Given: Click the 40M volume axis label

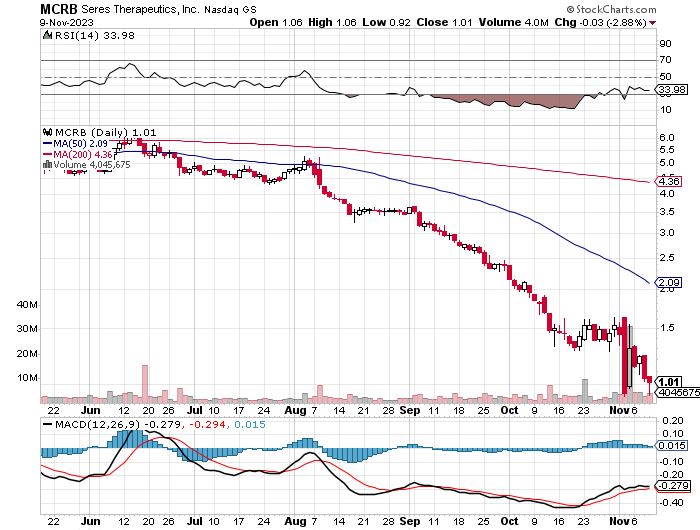Looking at the screenshot, I should click(x=27, y=305).
